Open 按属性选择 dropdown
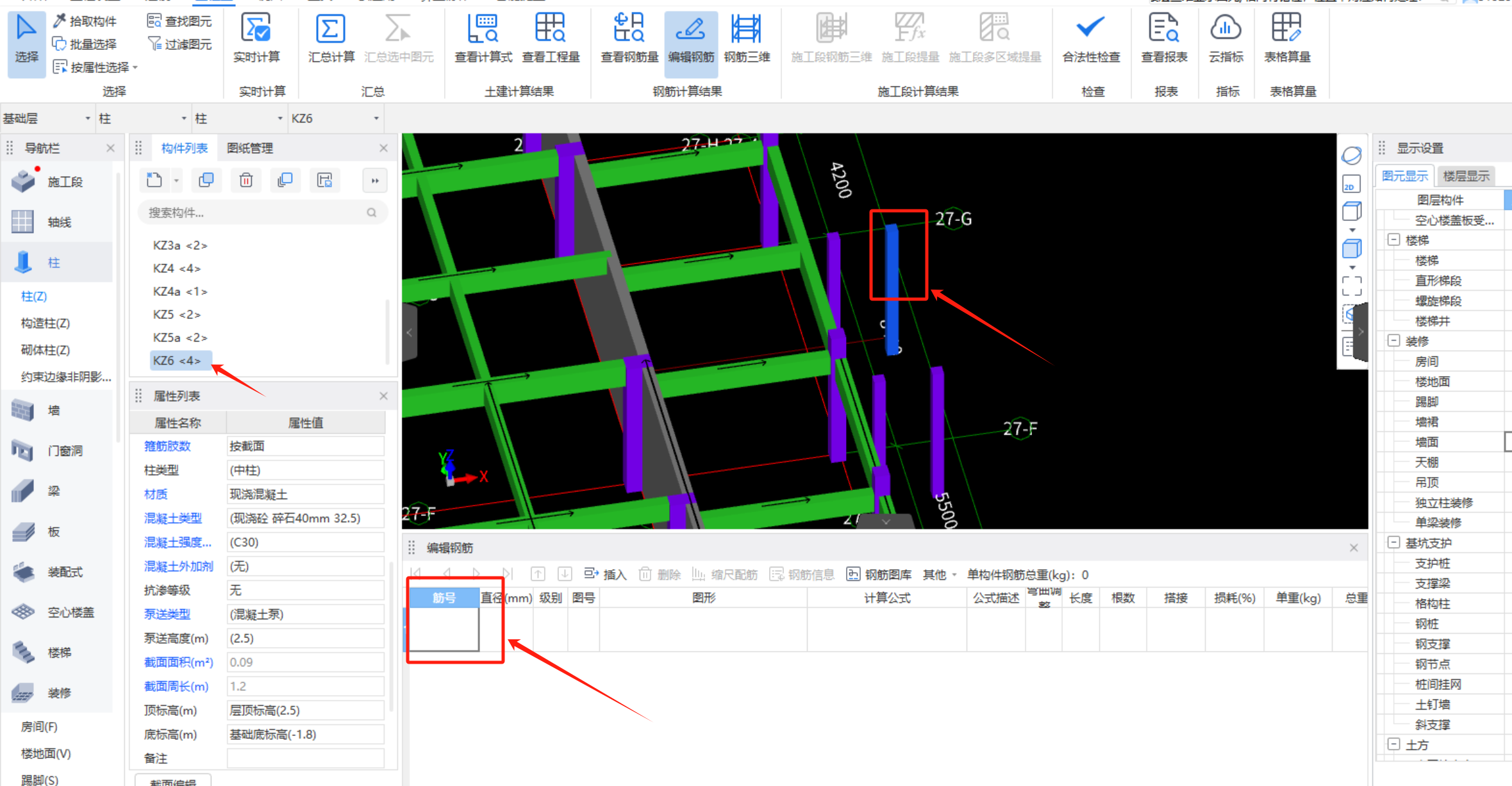Image resolution: width=1512 pixels, height=786 pixels. pyautogui.click(x=96, y=67)
